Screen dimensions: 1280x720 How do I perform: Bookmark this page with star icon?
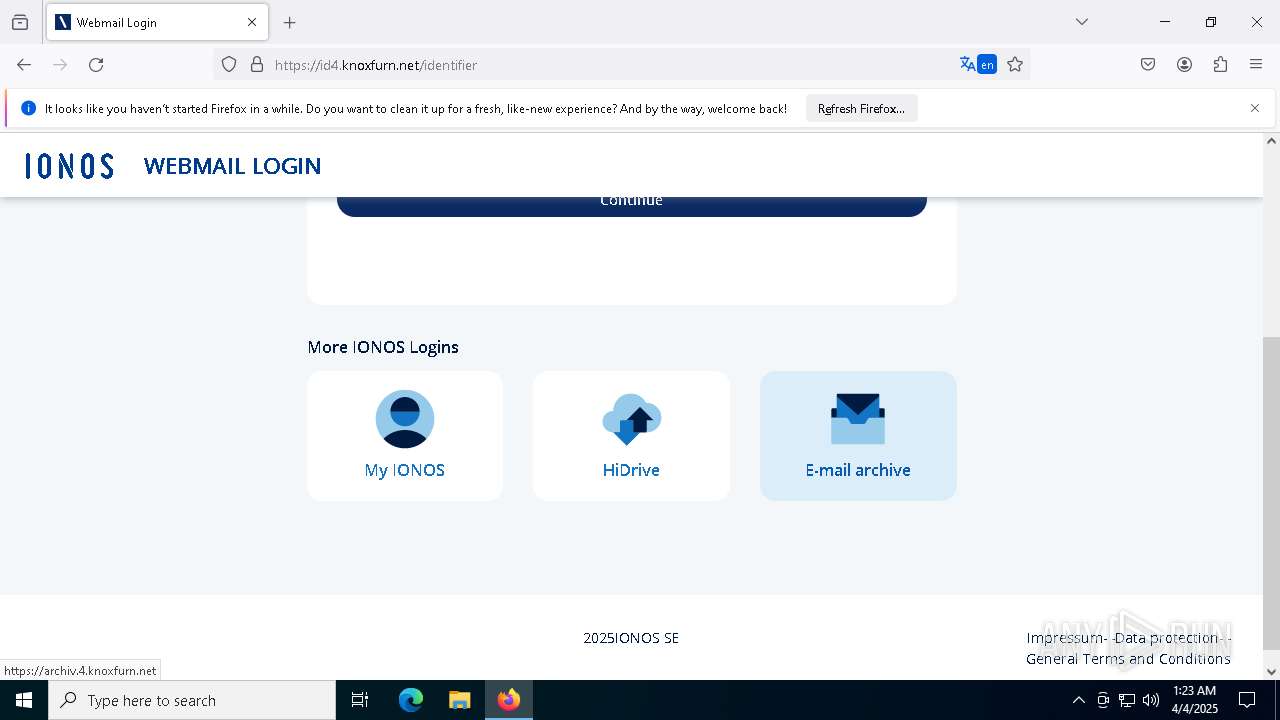pyautogui.click(x=1015, y=65)
